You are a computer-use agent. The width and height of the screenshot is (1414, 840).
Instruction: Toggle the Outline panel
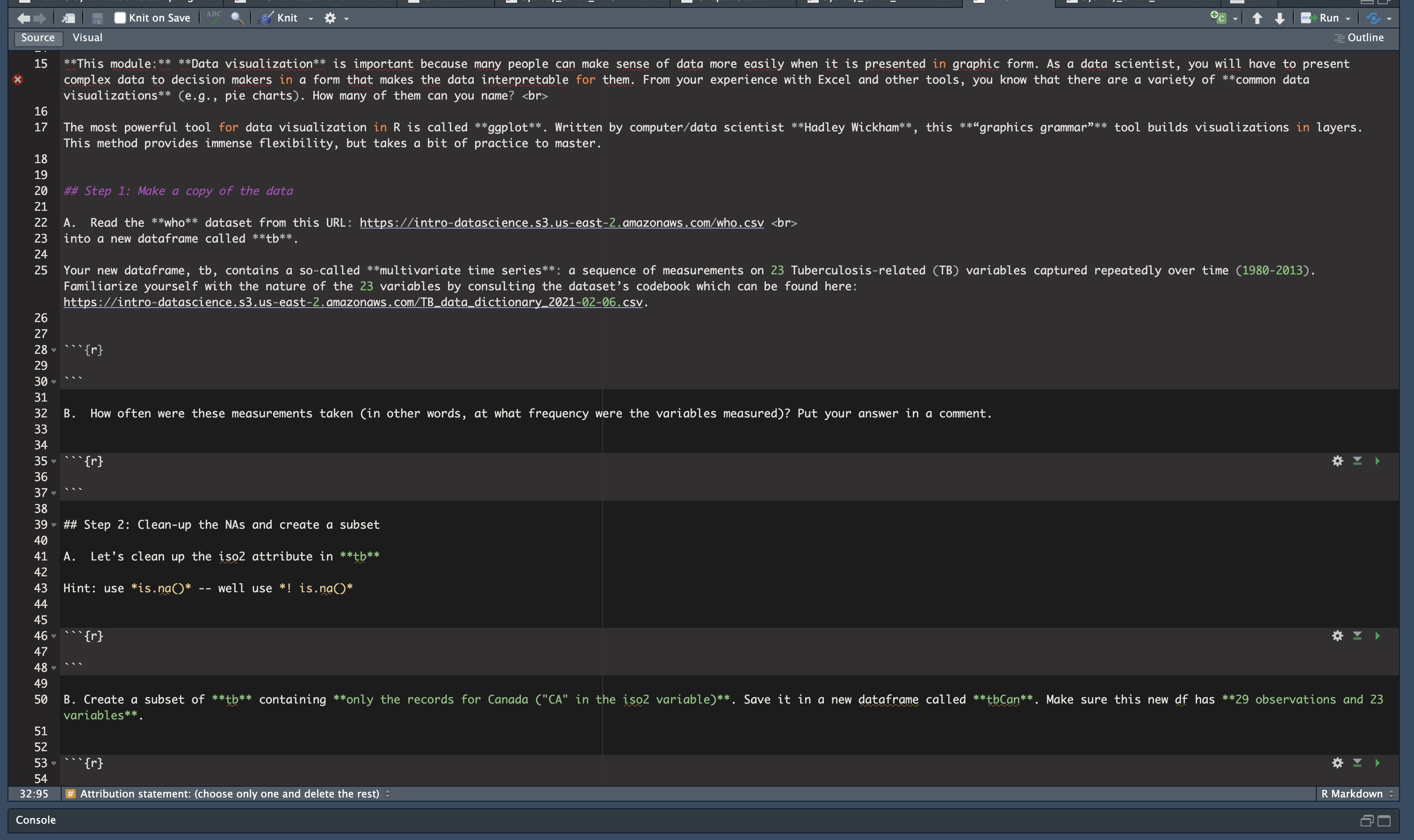tap(1361, 37)
